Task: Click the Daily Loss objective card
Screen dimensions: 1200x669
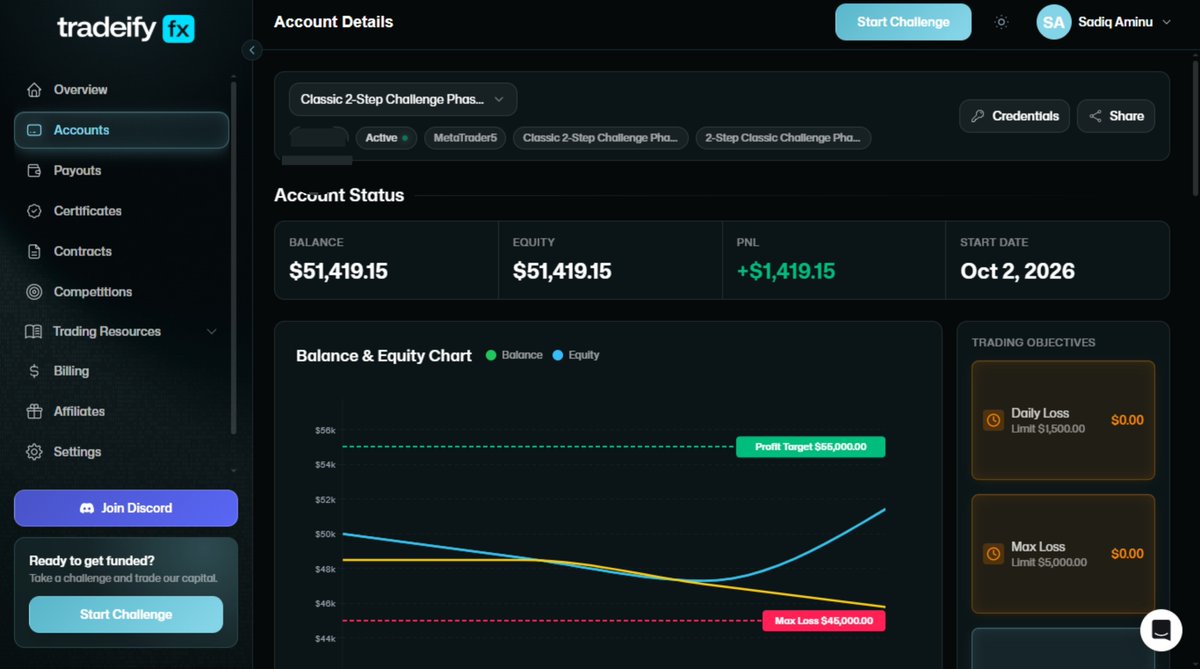Action: click(x=1063, y=420)
